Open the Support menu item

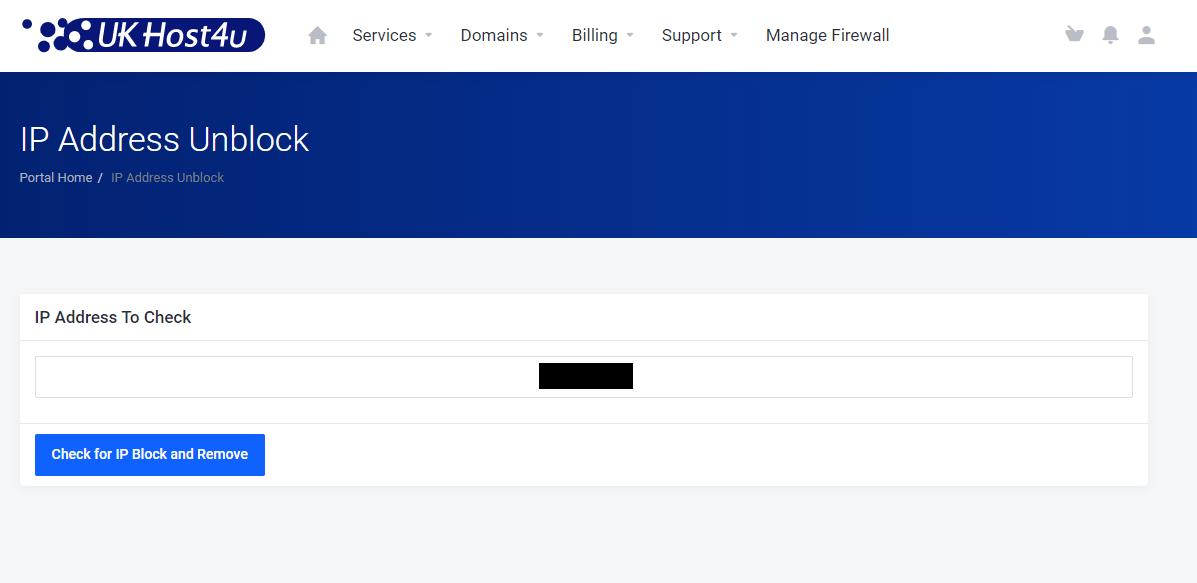pyautogui.click(x=692, y=35)
